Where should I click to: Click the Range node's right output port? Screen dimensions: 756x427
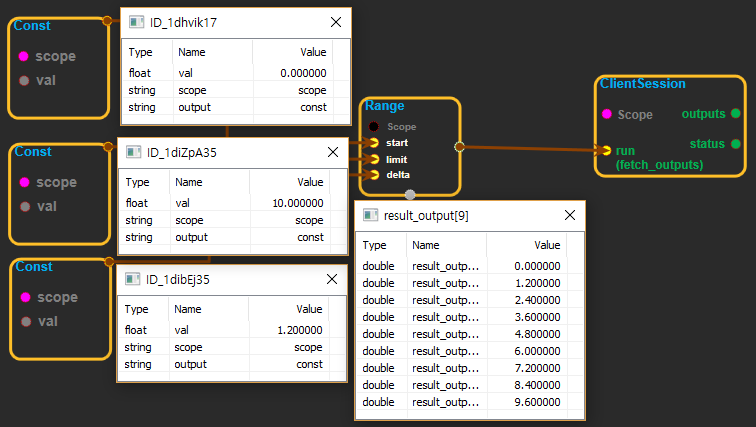[x=459, y=146]
